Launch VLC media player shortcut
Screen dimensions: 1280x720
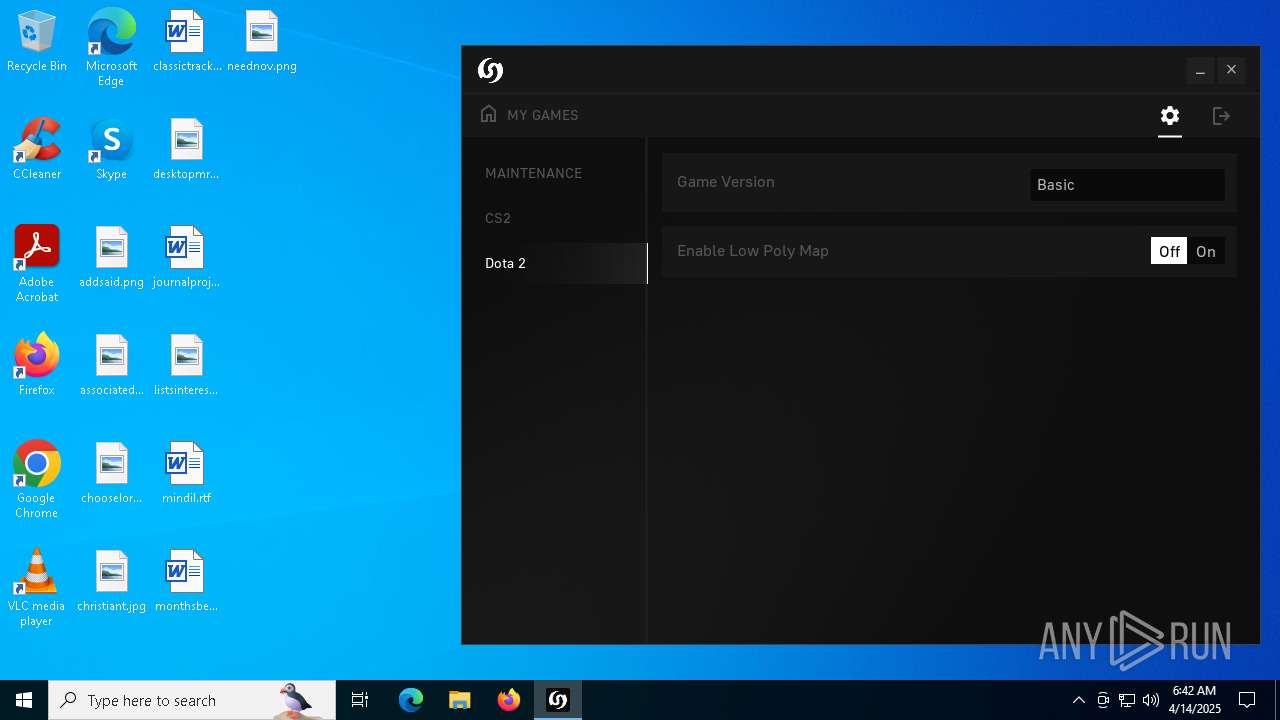(37, 588)
